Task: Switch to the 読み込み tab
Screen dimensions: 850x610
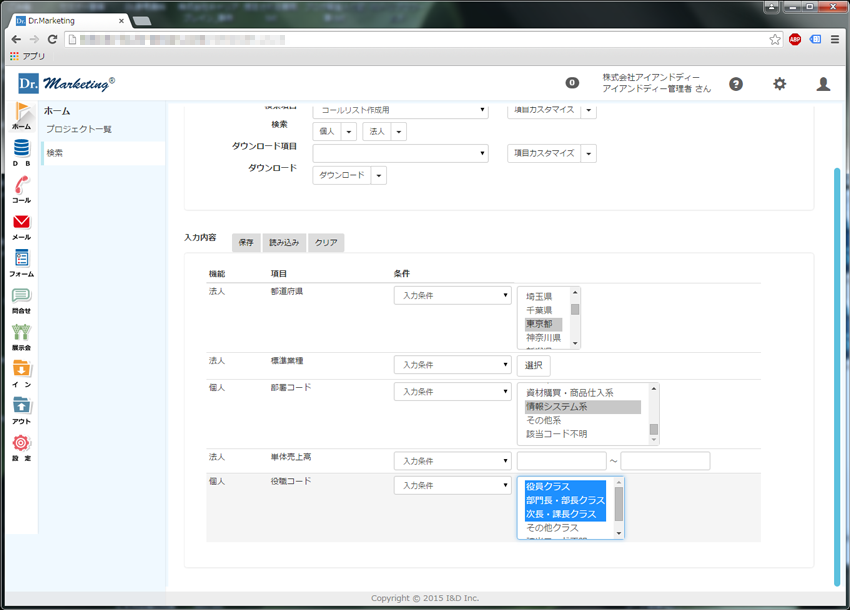Action: (284, 243)
